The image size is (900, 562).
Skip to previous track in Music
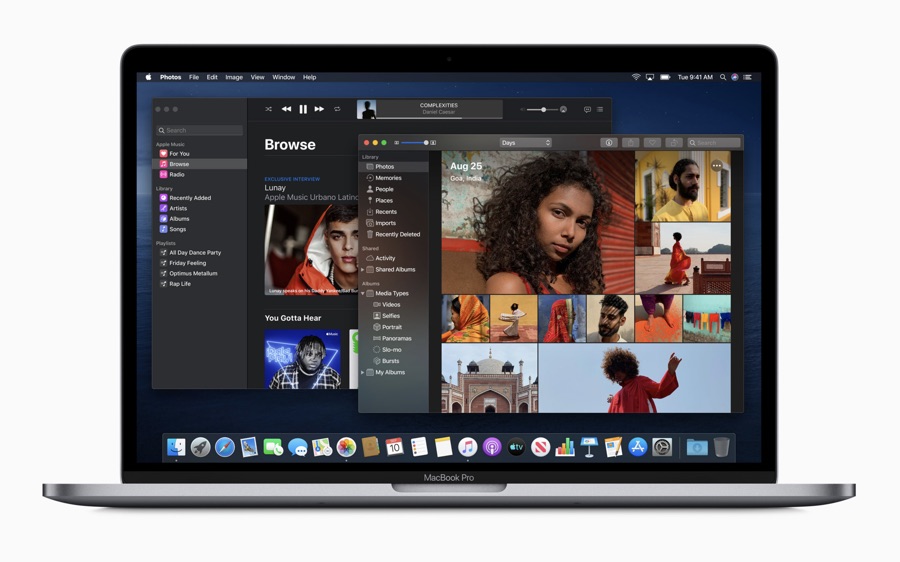tap(286, 109)
